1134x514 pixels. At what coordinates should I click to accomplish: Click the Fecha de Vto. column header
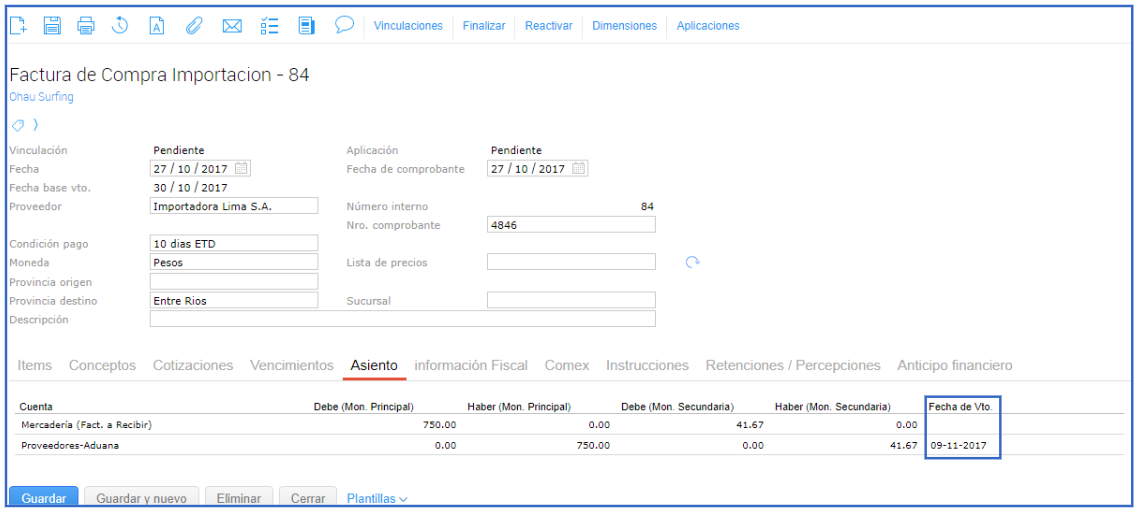[x=960, y=406]
